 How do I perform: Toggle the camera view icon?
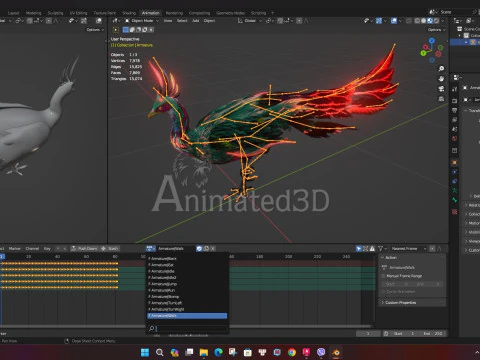441,89
